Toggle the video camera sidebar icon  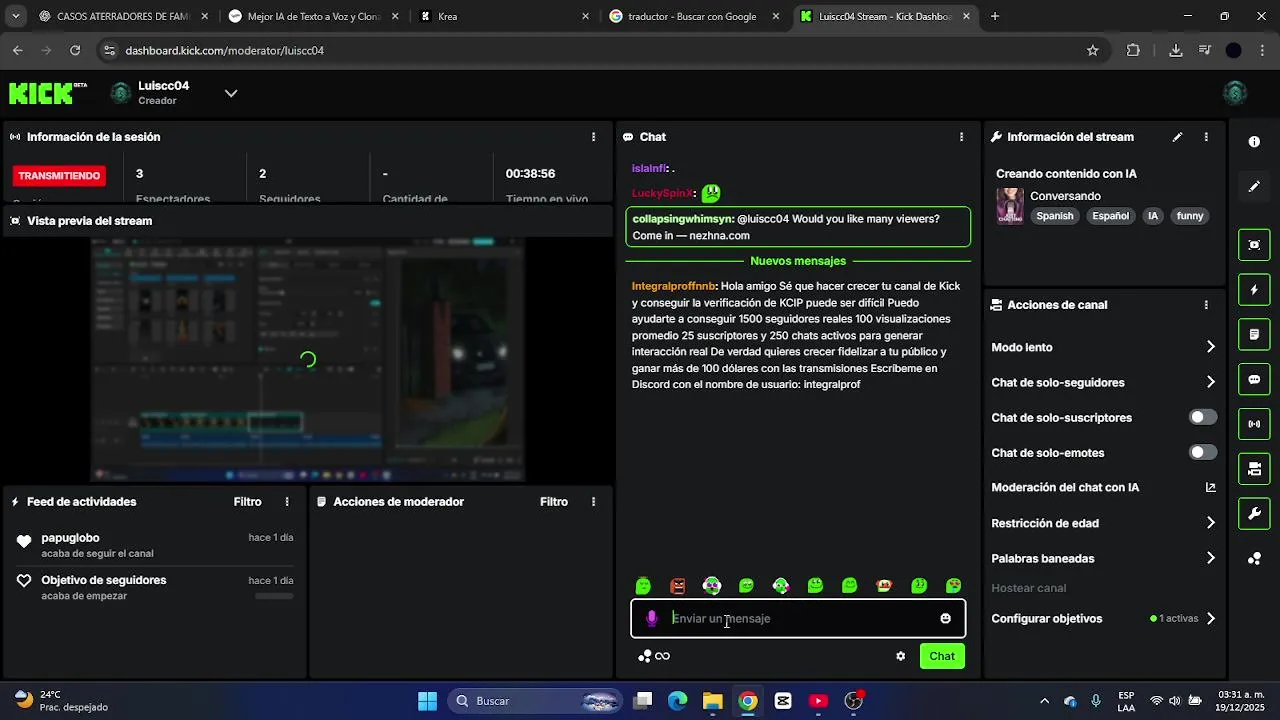click(1254, 469)
